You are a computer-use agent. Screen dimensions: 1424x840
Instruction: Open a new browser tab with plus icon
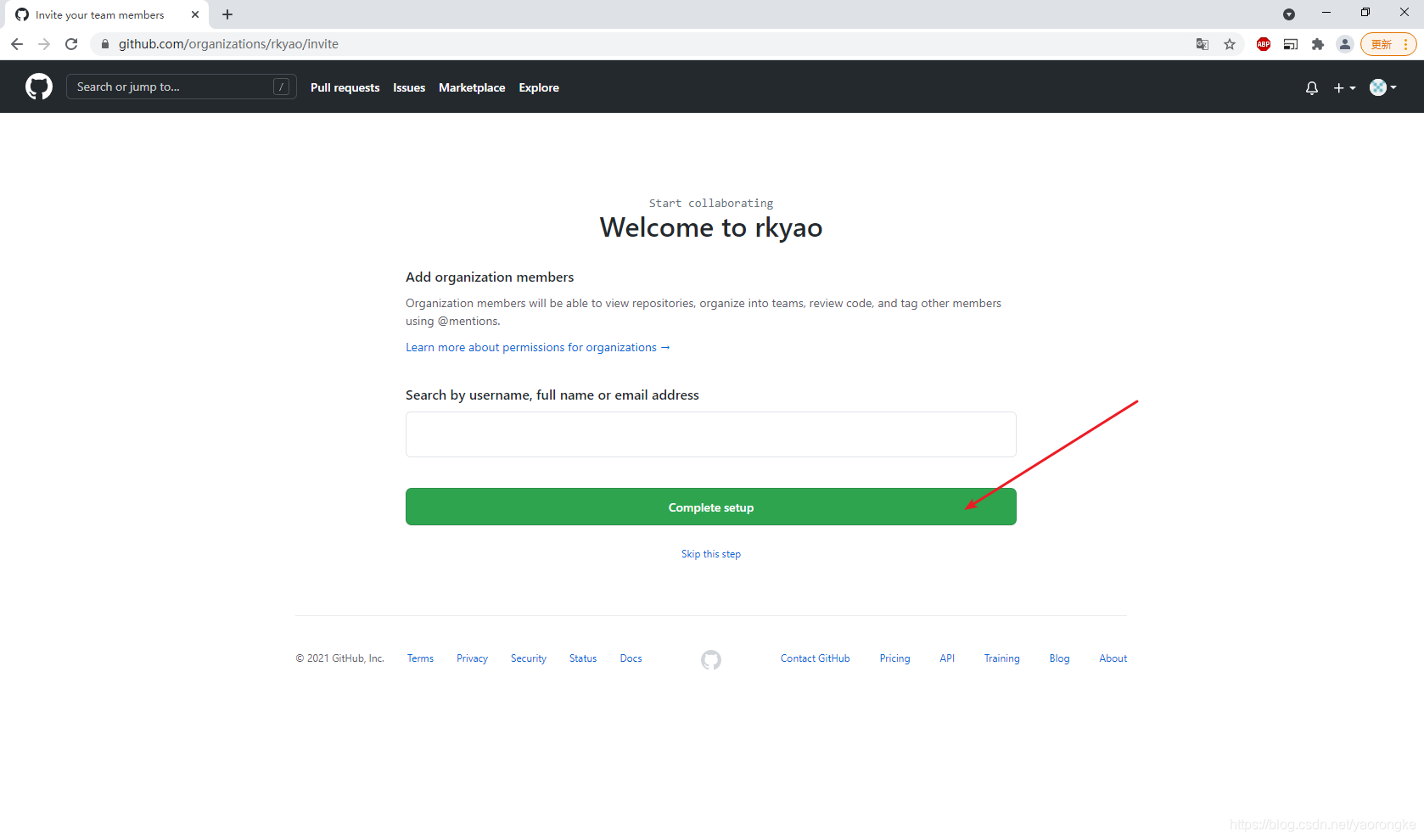pyautogui.click(x=227, y=14)
